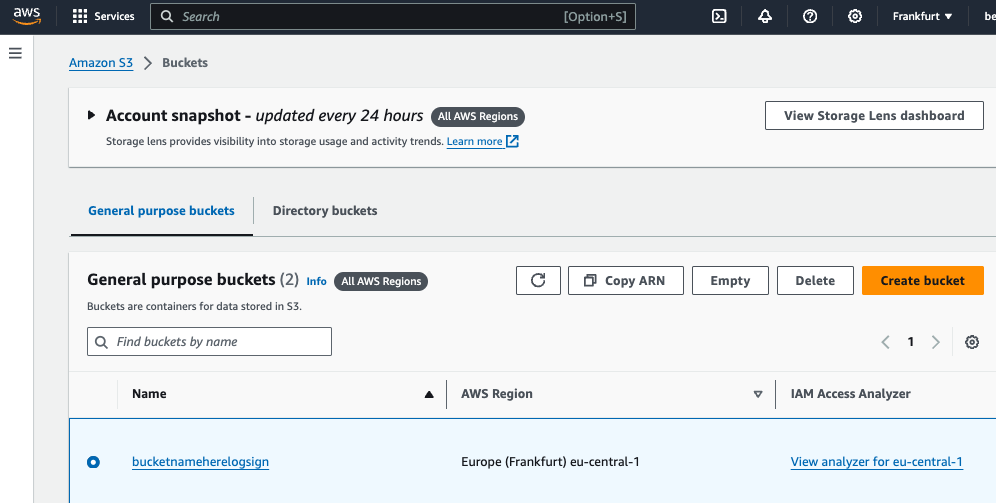
Task: Refresh the buckets list
Action: [538, 281]
